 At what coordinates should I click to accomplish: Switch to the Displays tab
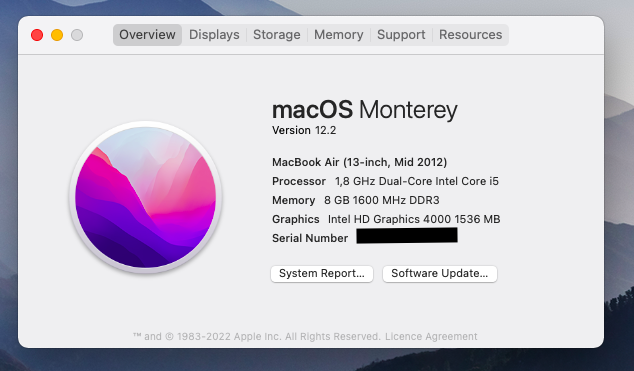point(214,35)
